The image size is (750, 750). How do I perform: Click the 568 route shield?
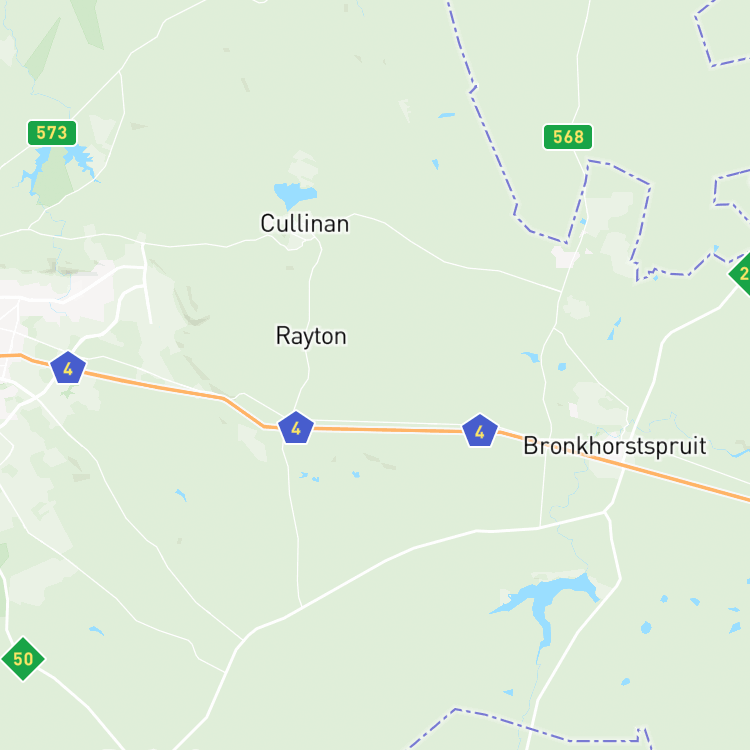(x=568, y=137)
